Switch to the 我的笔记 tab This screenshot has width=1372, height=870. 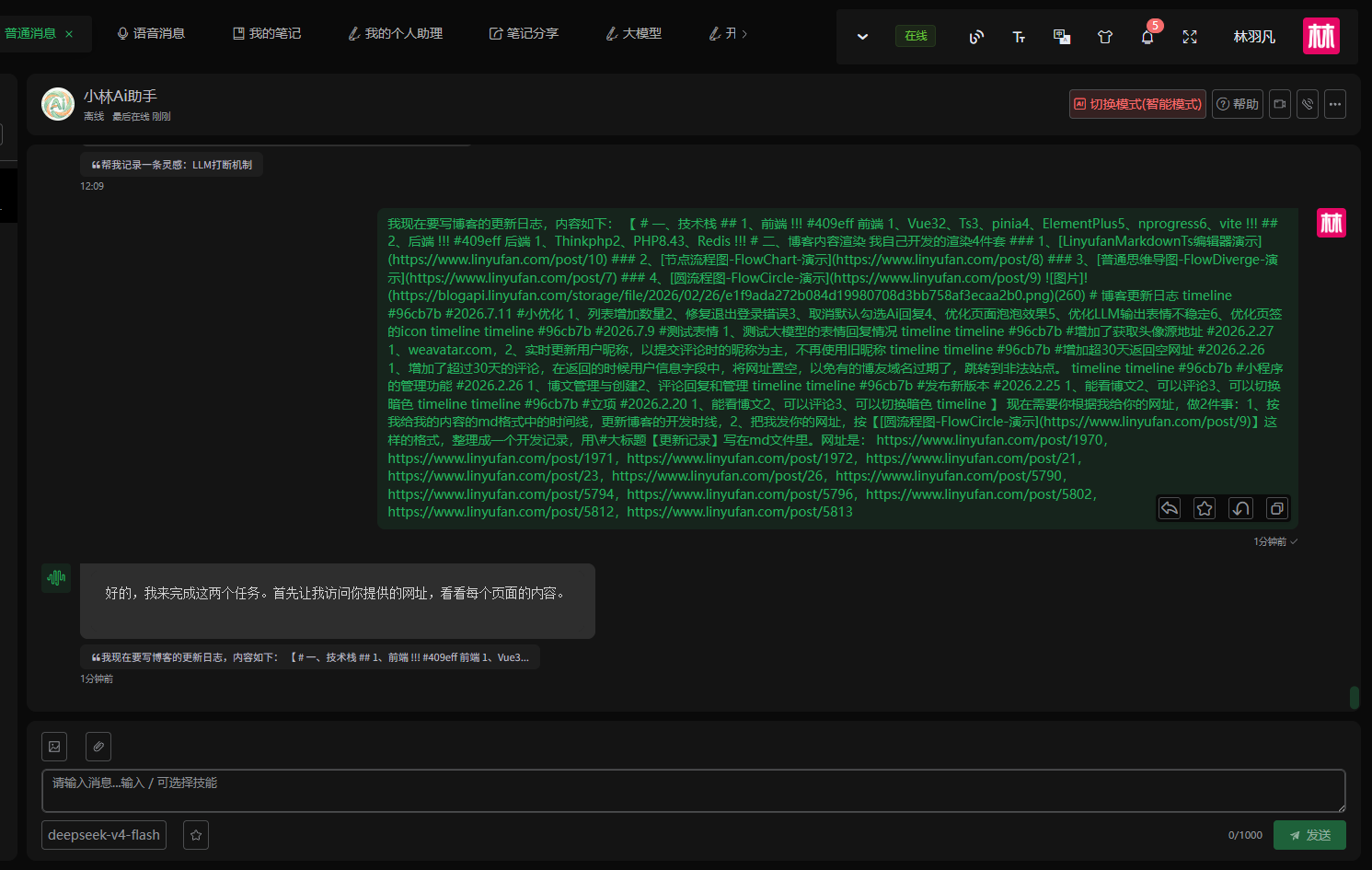coord(267,33)
